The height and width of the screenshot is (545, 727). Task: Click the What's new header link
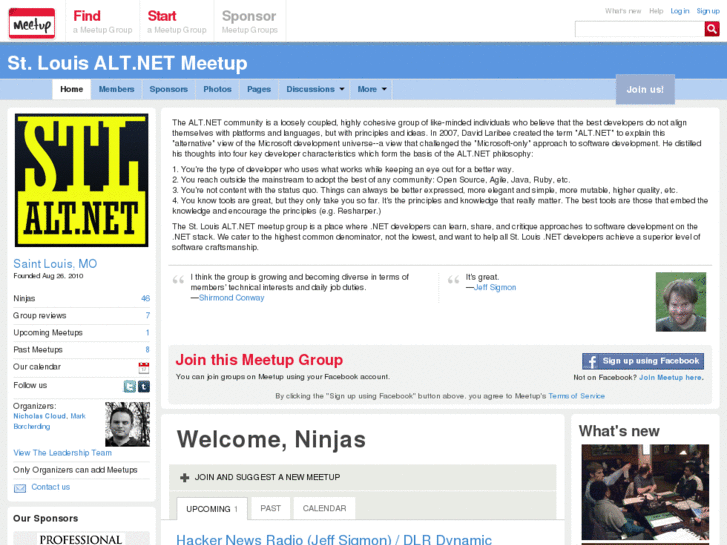(623, 11)
